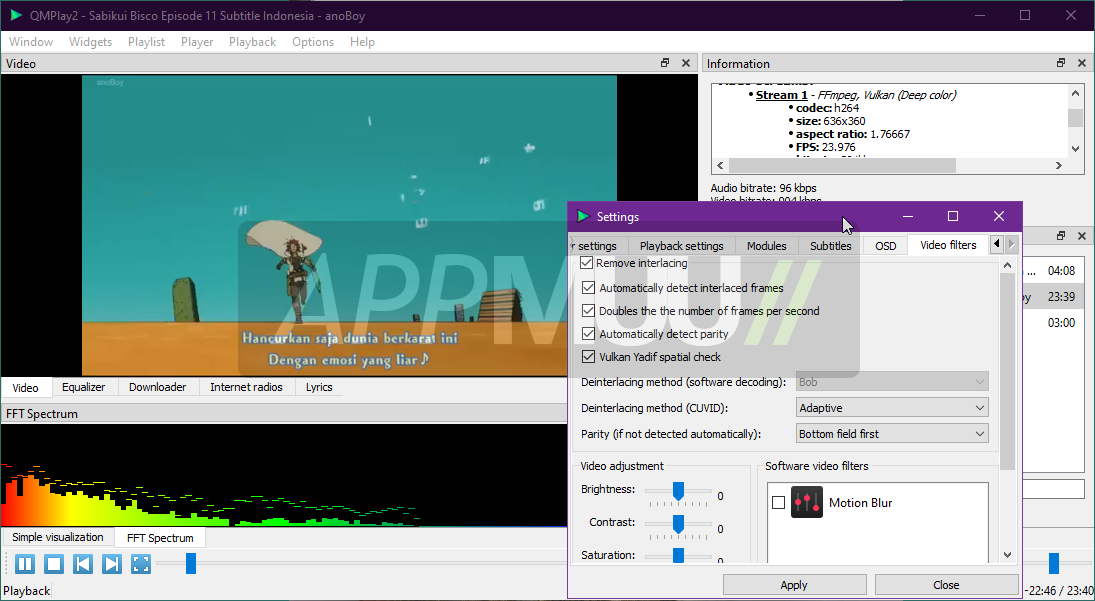Minimize the Settings dialog
The width and height of the screenshot is (1095, 601).
pyautogui.click(x=908, y=216)
